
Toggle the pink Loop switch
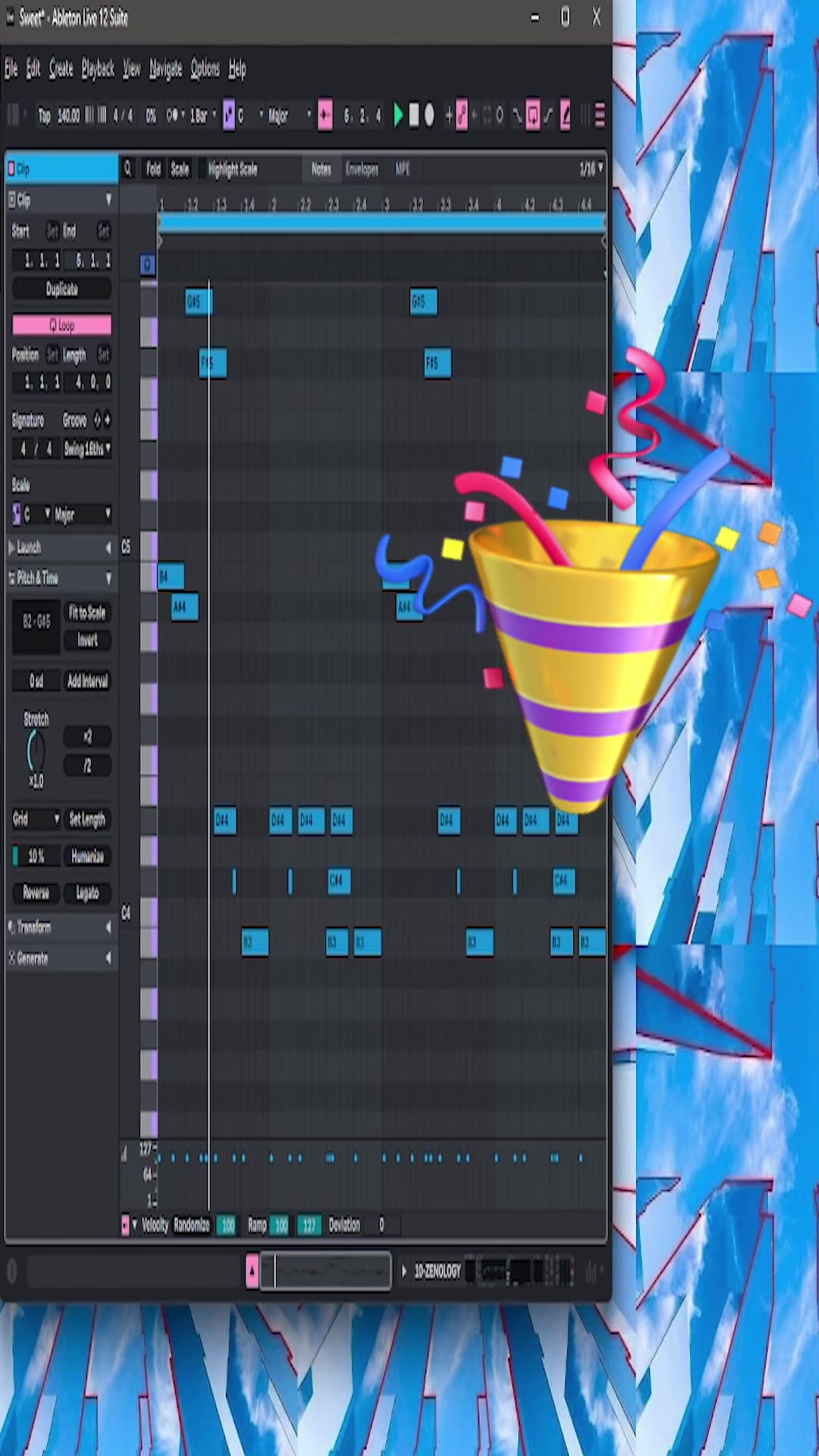tap(61, 325)
